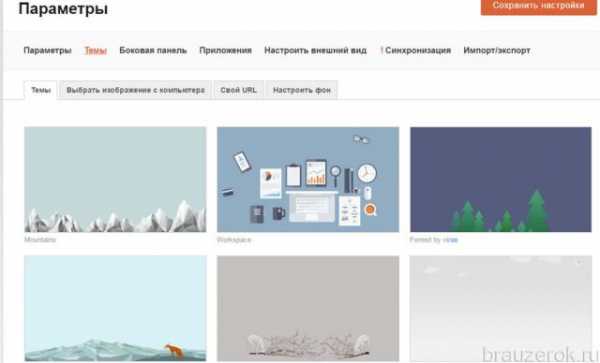Viewport: 600px width, 363px height.
Task: Click the Сохранить настройки button
Action: [538, 6]
